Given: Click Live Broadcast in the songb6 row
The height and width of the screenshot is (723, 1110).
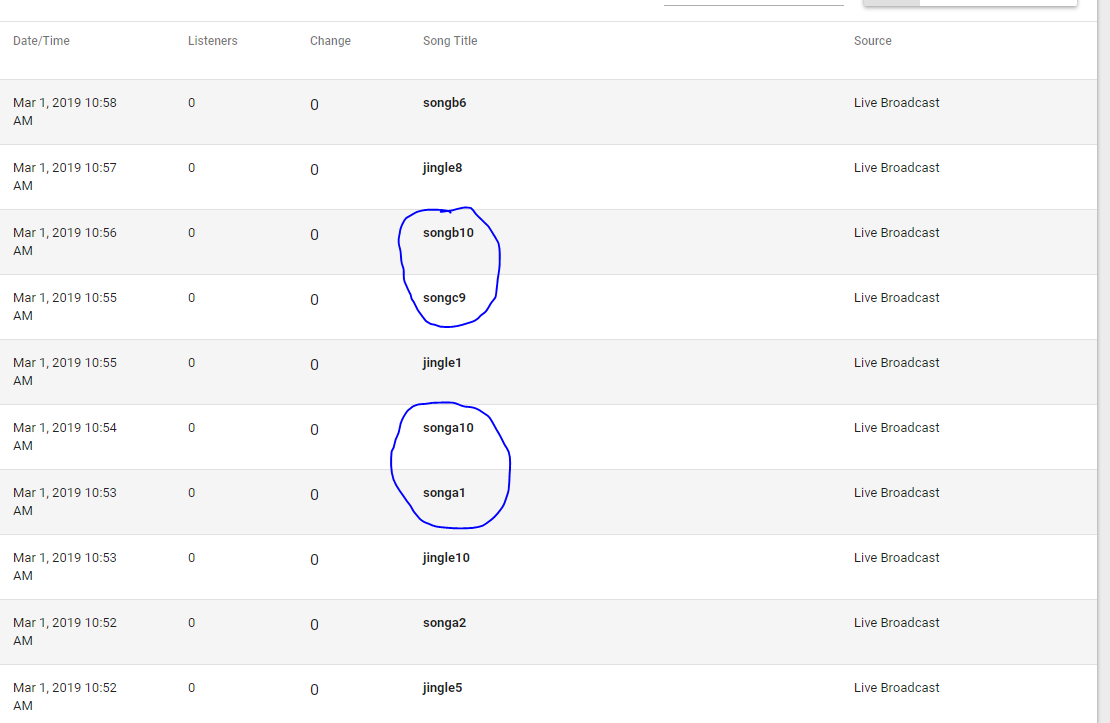Looking at the screenshot, I should point(896,103).
